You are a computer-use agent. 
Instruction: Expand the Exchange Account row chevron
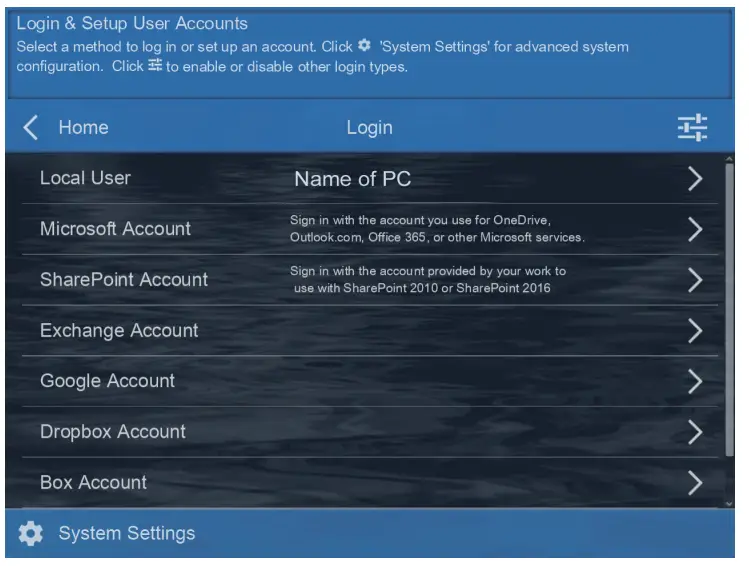(x=695, y=331)
